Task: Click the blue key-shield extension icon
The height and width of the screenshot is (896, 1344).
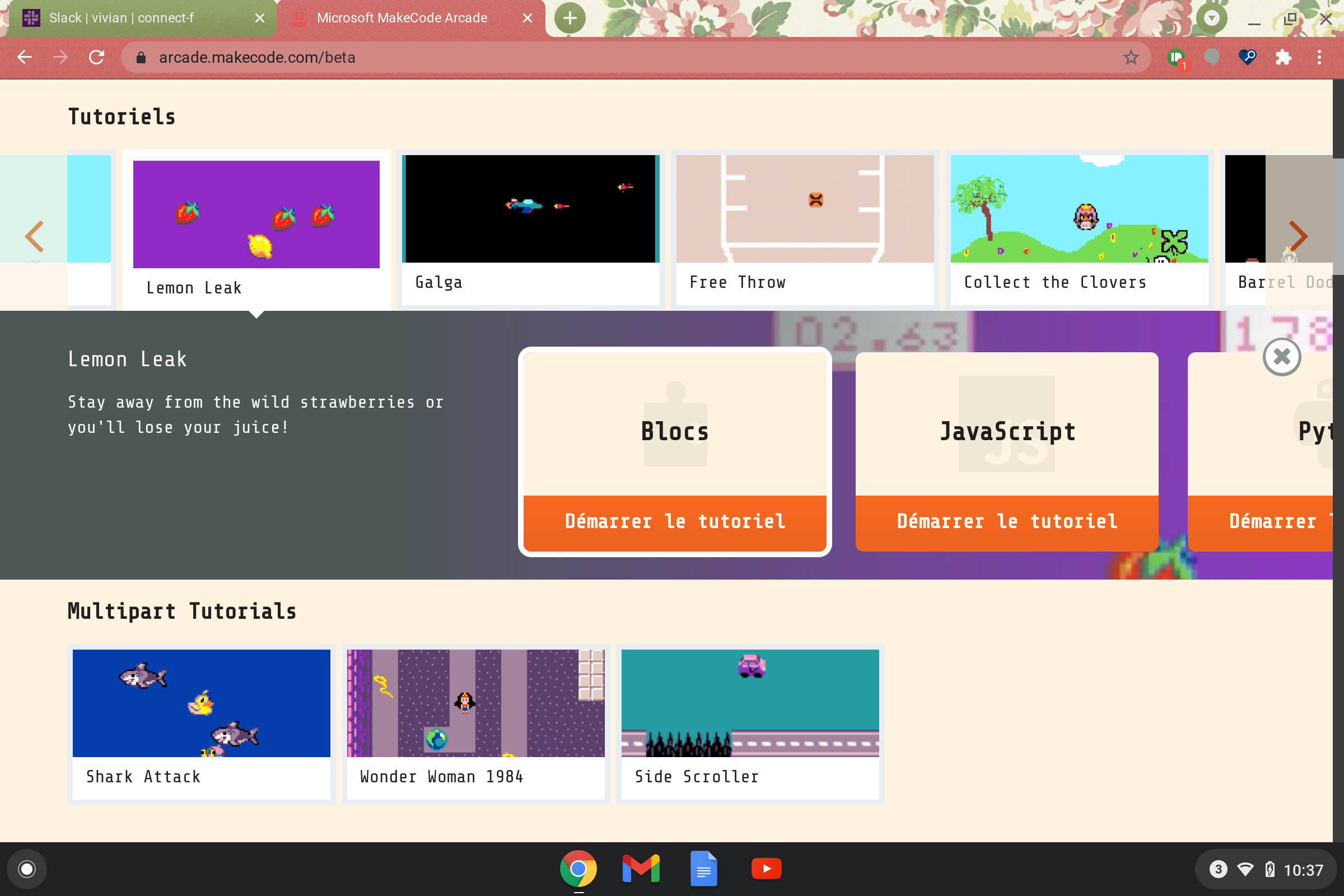Action: pyautogui.click(x=1248, y=57)
